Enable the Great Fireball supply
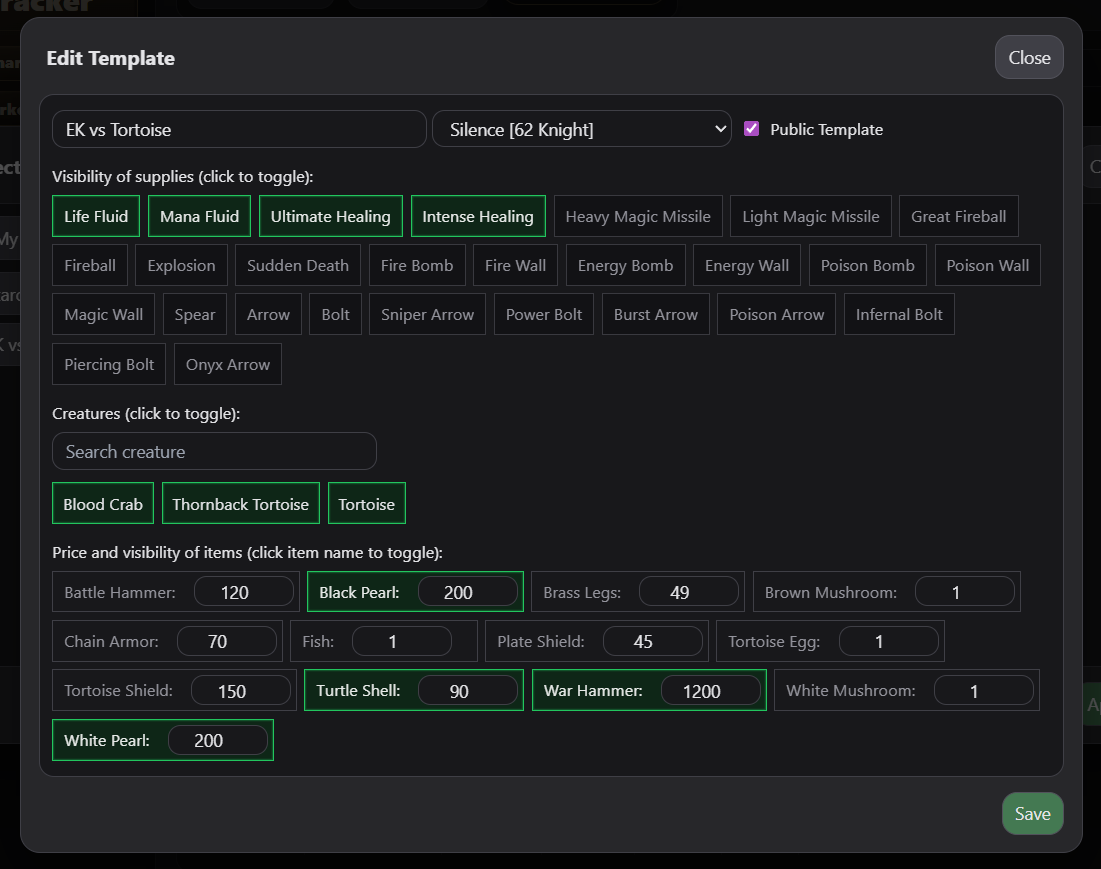Screen dimensions: 1101x869 [958, 216]
